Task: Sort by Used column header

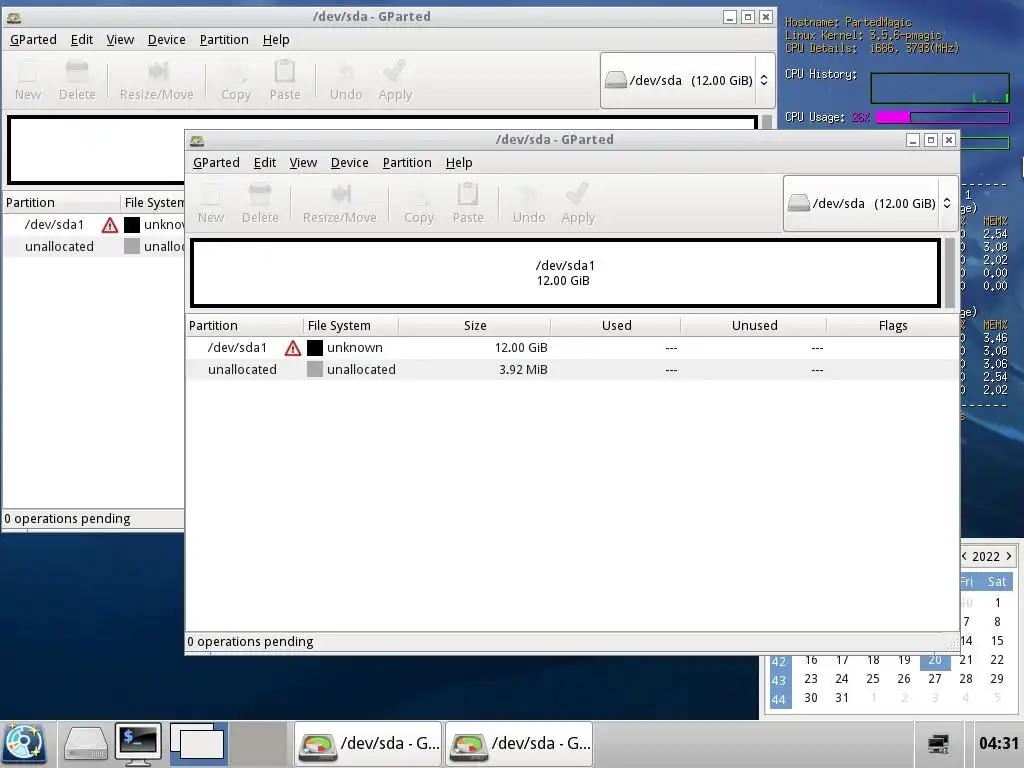Action: (616, 325)
